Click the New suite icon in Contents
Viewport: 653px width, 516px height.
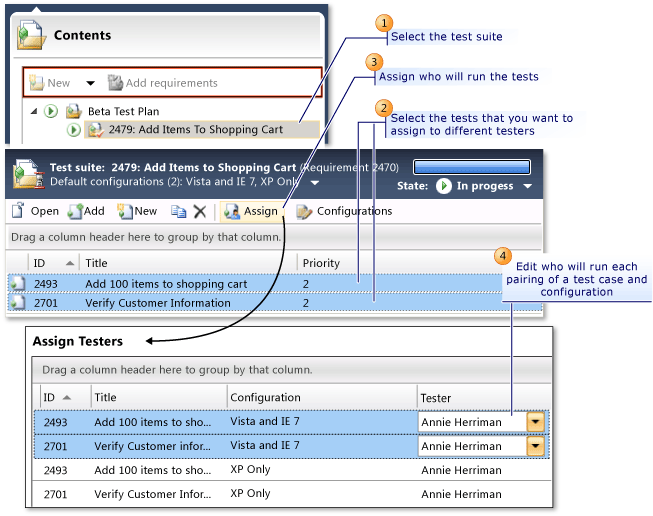click(x=37, y=83)
